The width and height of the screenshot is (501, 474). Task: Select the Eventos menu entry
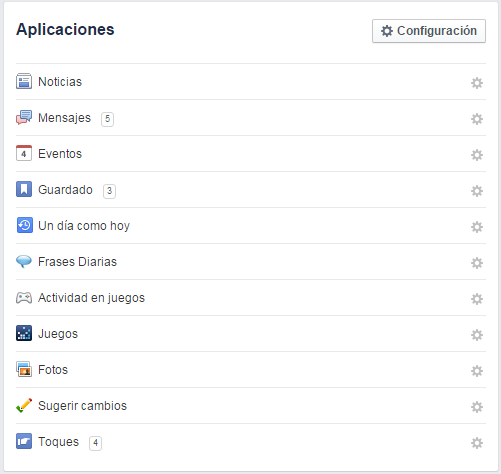point(60,154)
